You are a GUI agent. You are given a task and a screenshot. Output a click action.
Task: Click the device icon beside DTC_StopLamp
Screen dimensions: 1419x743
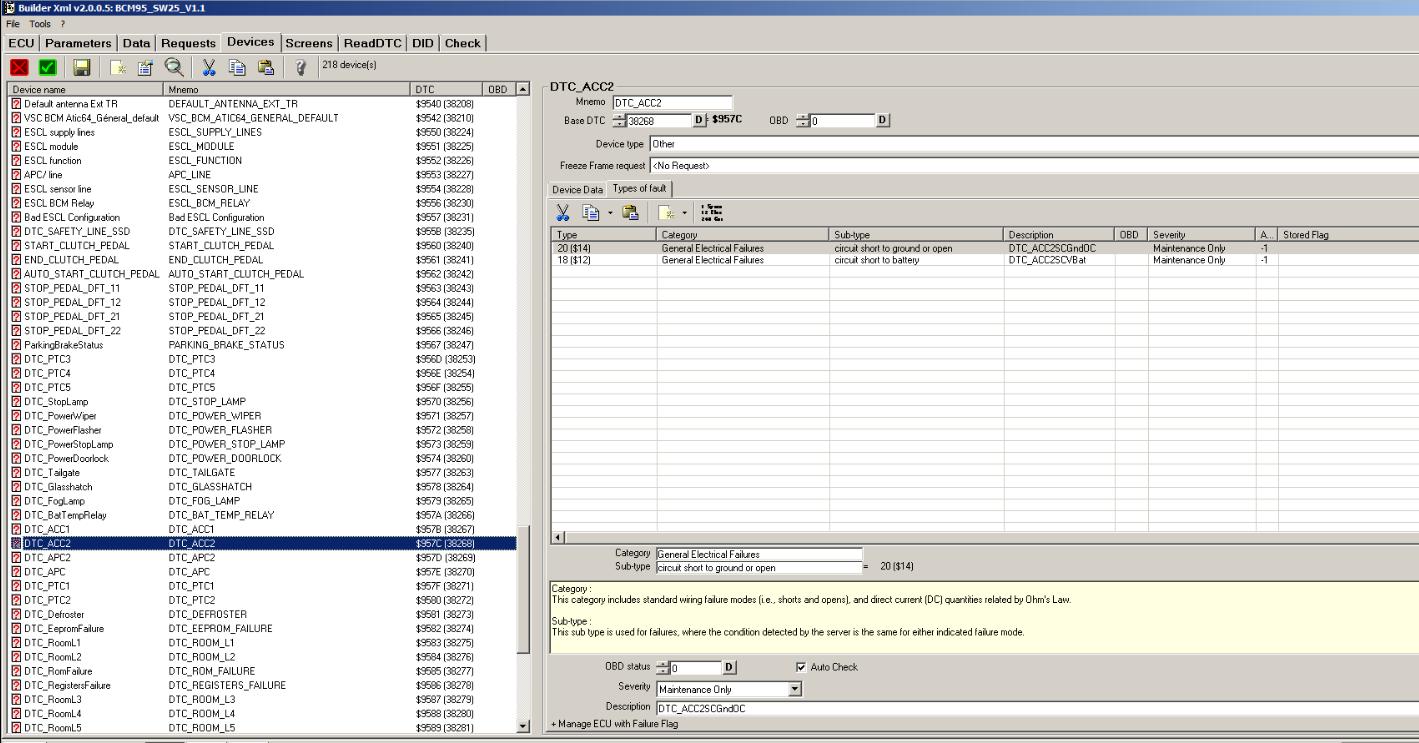pos(16,401)
